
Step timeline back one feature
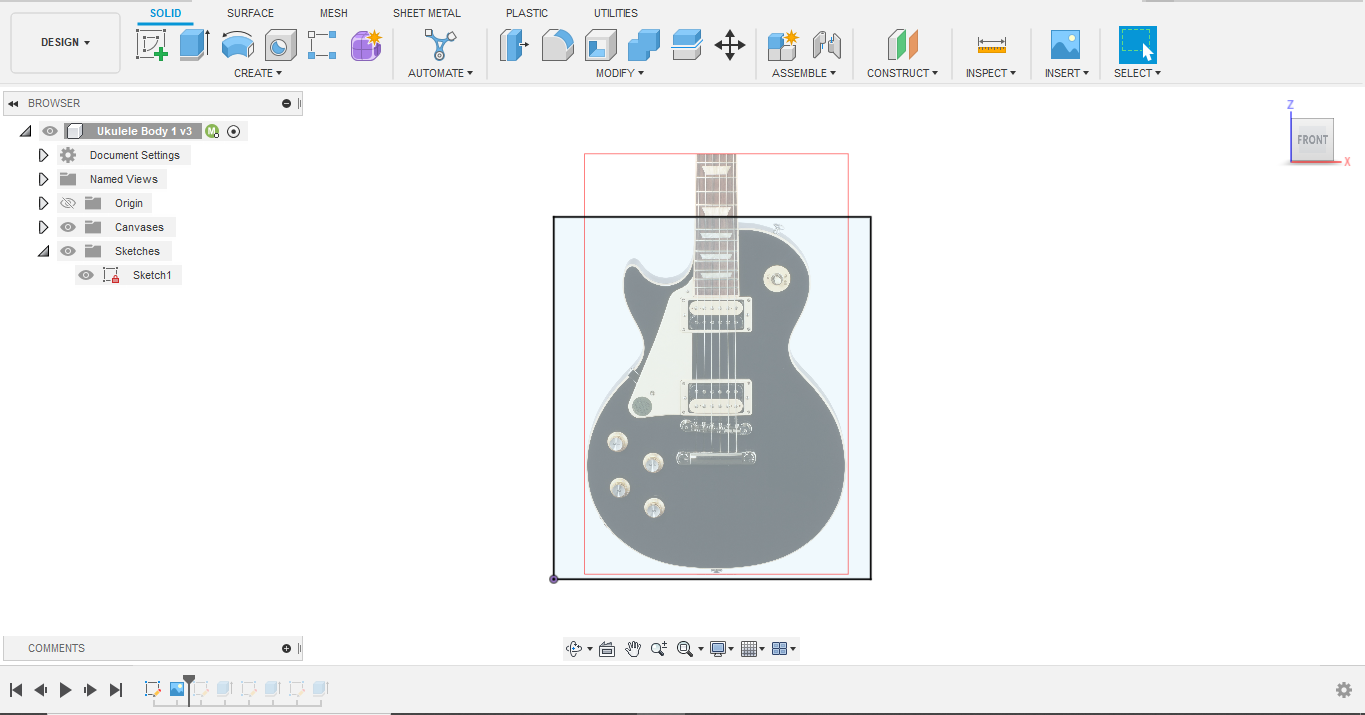click(x=41, y=690)
